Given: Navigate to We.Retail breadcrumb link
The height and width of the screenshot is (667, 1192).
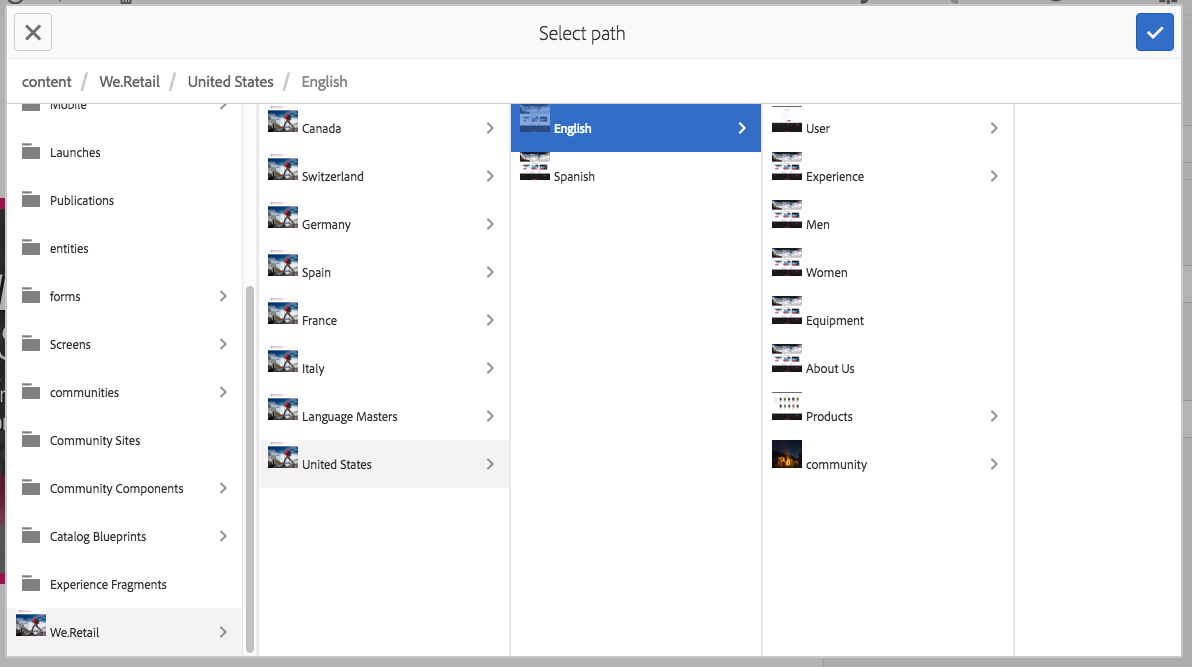Looking at the screenshot, I should pyautogui.click(x=129, y=81).
